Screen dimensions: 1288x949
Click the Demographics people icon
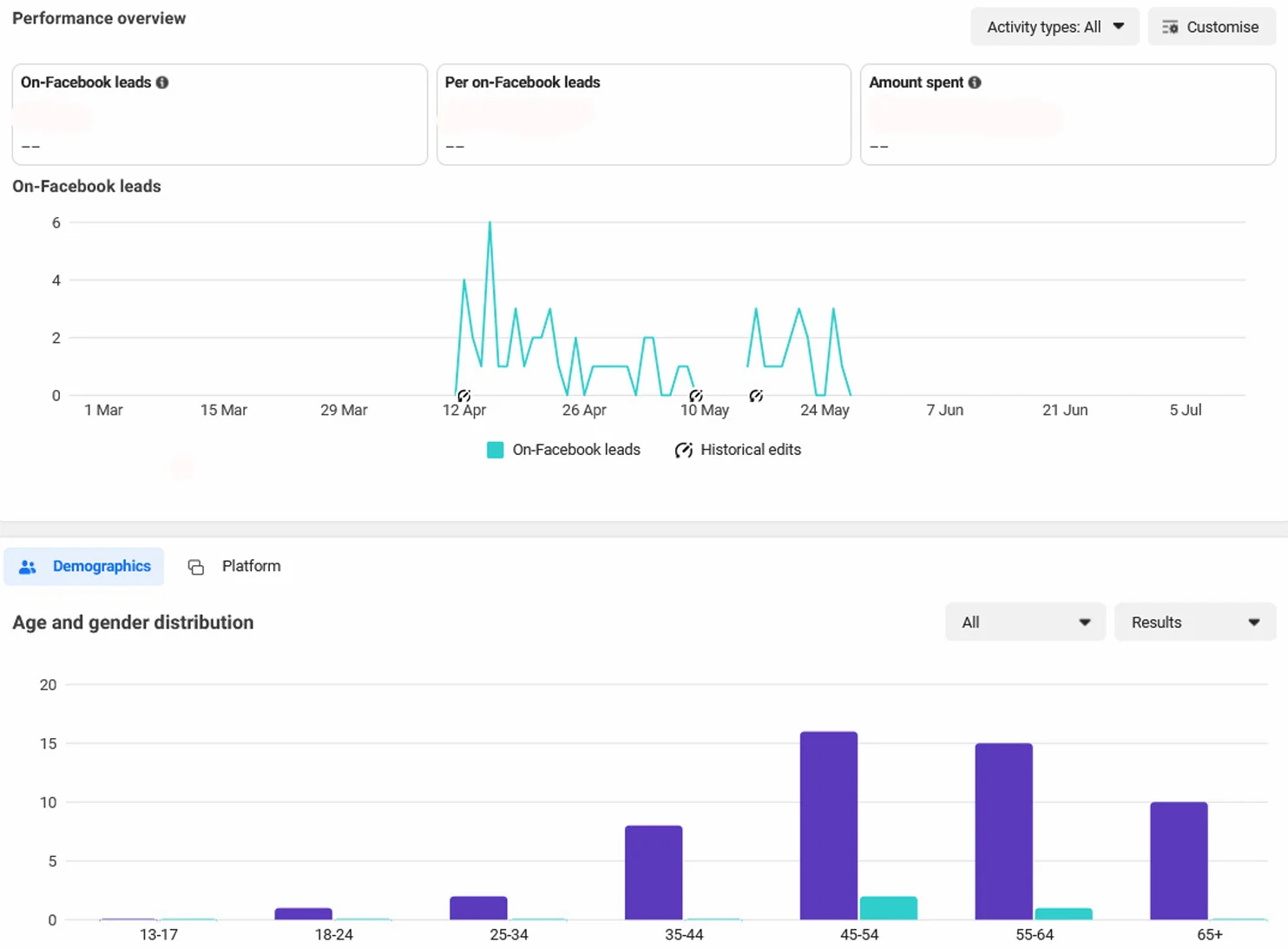click(x=28, y=567)
